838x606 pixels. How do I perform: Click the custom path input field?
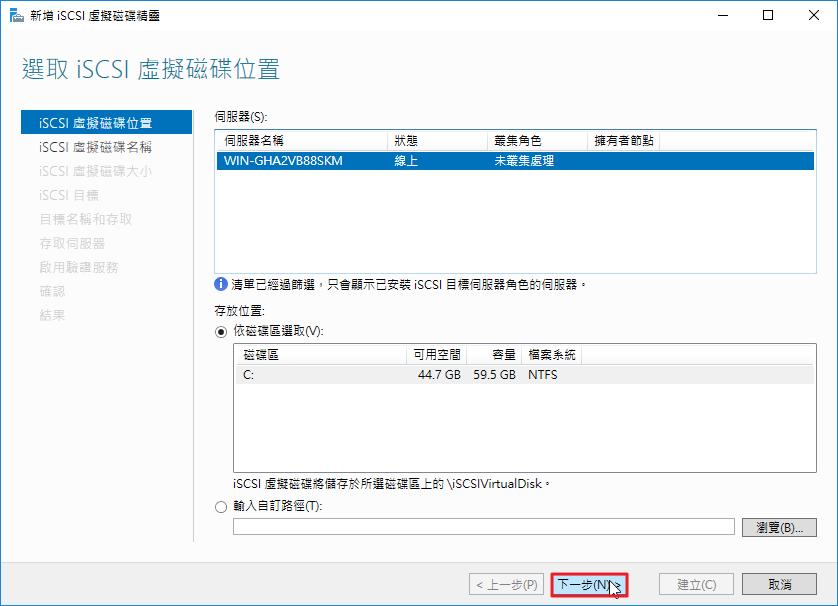pyautogui.click(x=484, y=526)
